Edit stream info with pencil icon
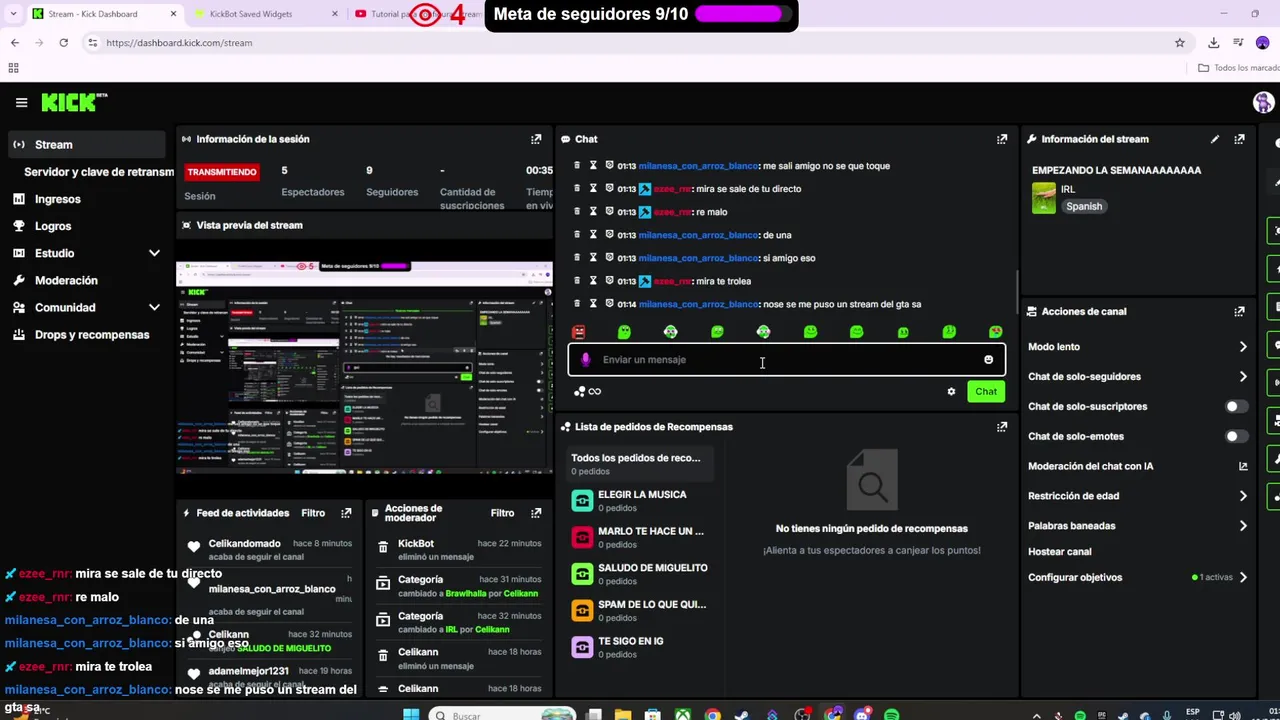The image size is (1280, 720). (x=1215, y=139)
